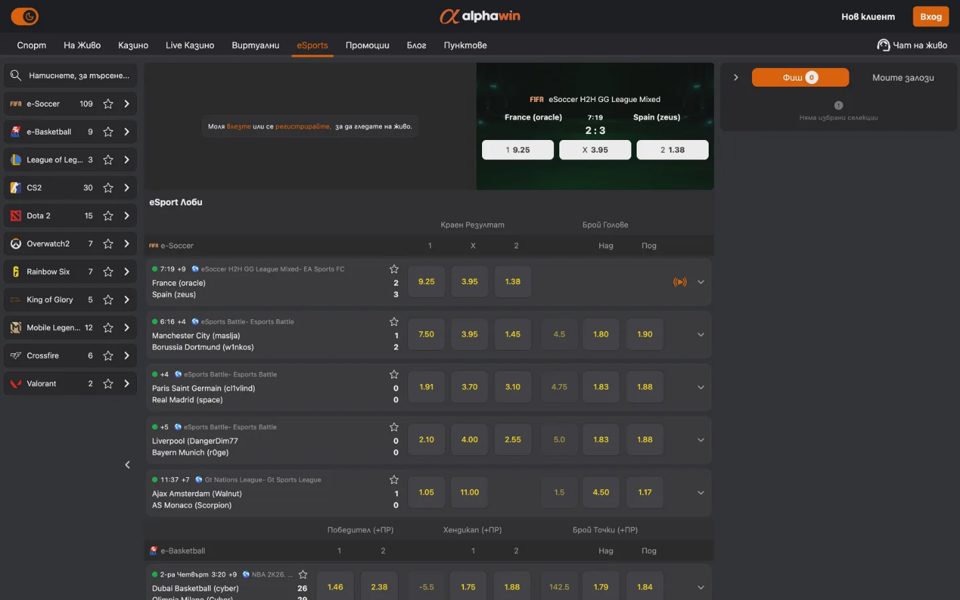Open the League of Legends icon
Viewport: 960px width, 600px height.
[x=16, y=160]
